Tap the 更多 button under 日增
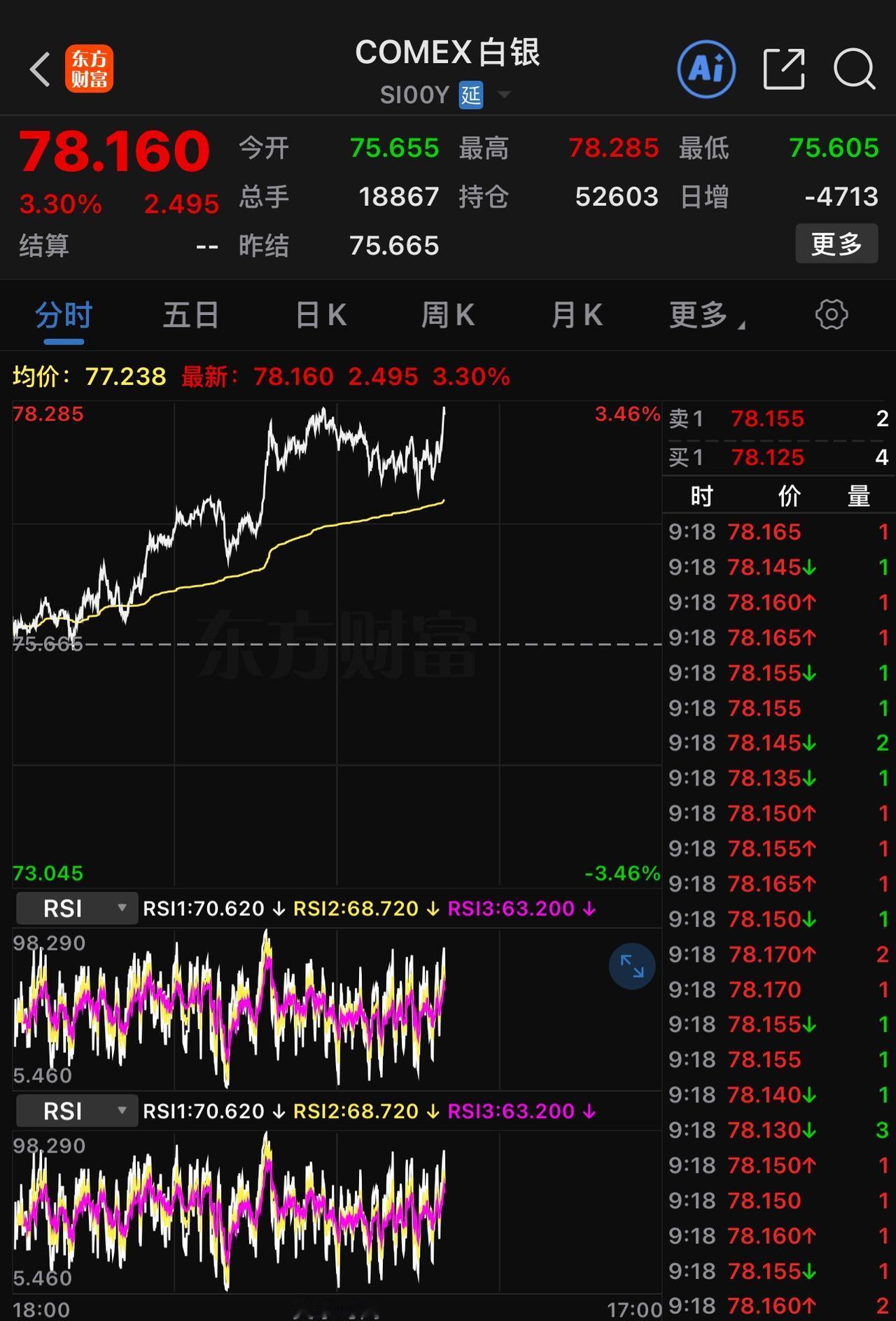Screen dimensions: 896x1321 coord(836,244)
